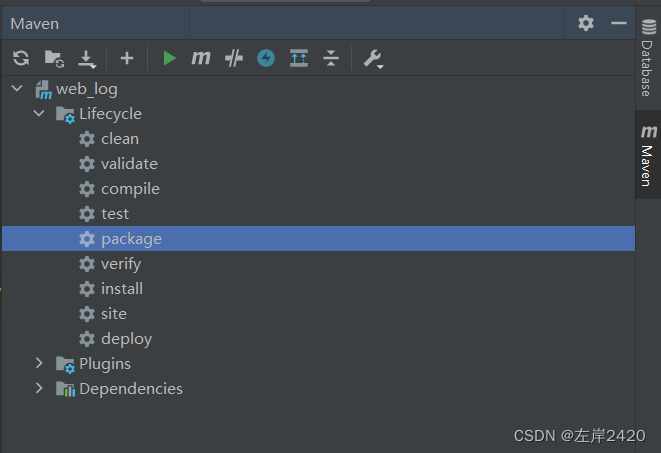661x453 pixels.
Task: Select the verify lifecycle phase
Action: 318,264
